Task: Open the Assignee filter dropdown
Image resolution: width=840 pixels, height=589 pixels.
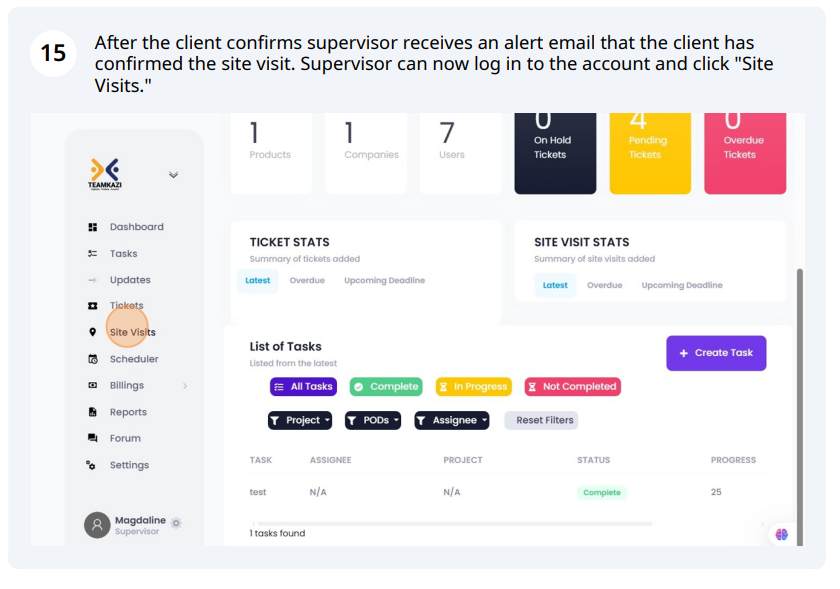Action: click(452, 421)
